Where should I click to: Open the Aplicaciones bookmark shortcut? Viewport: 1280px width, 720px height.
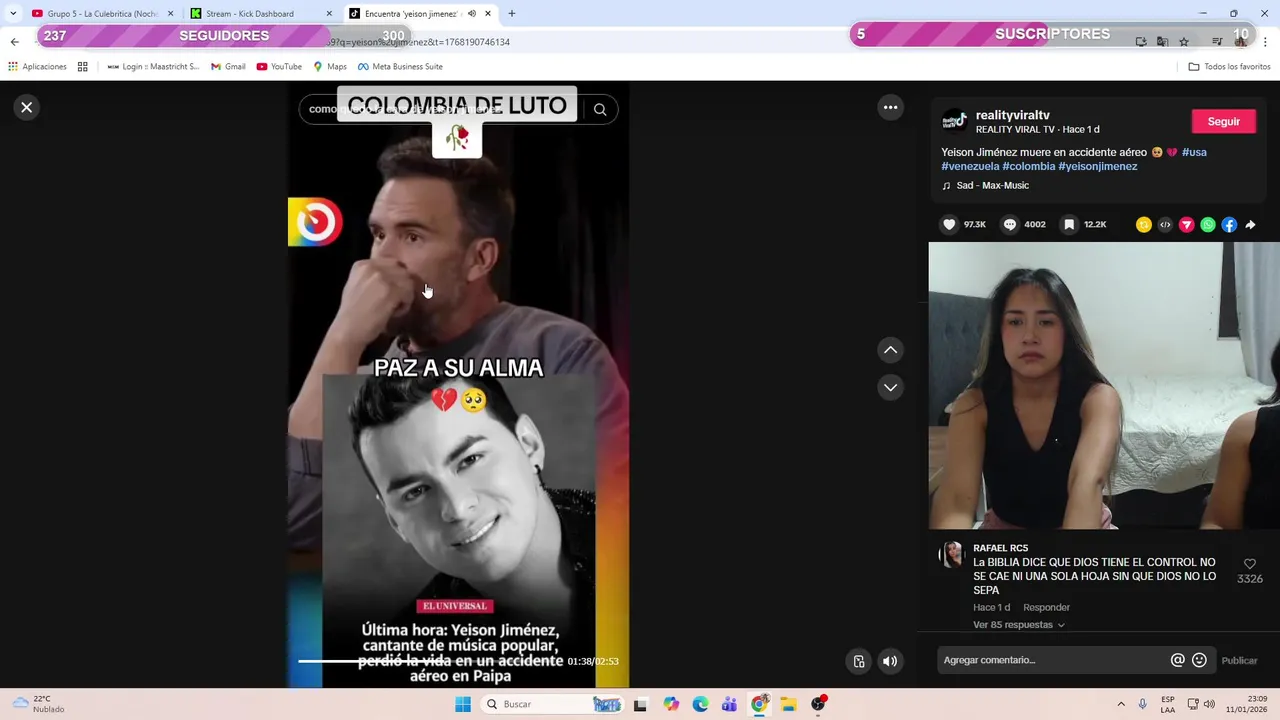tap(37, 67)
